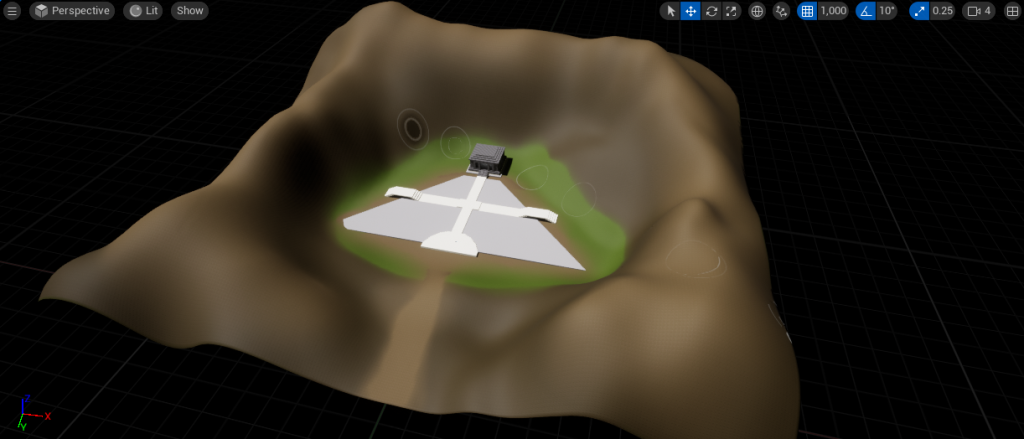
Task: Select the Scale tool
Action: [x=731, y=11]
